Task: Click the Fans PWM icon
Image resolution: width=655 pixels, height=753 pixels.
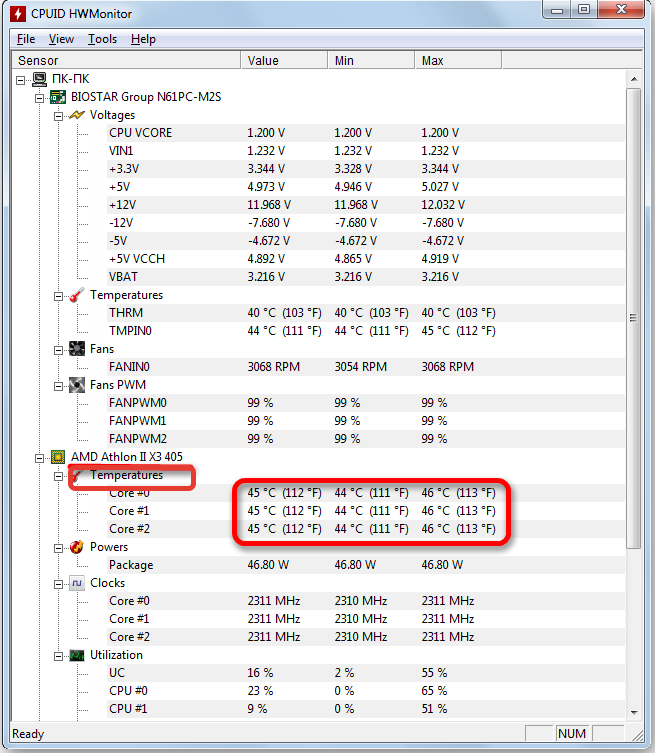Action: click(77, 385)
